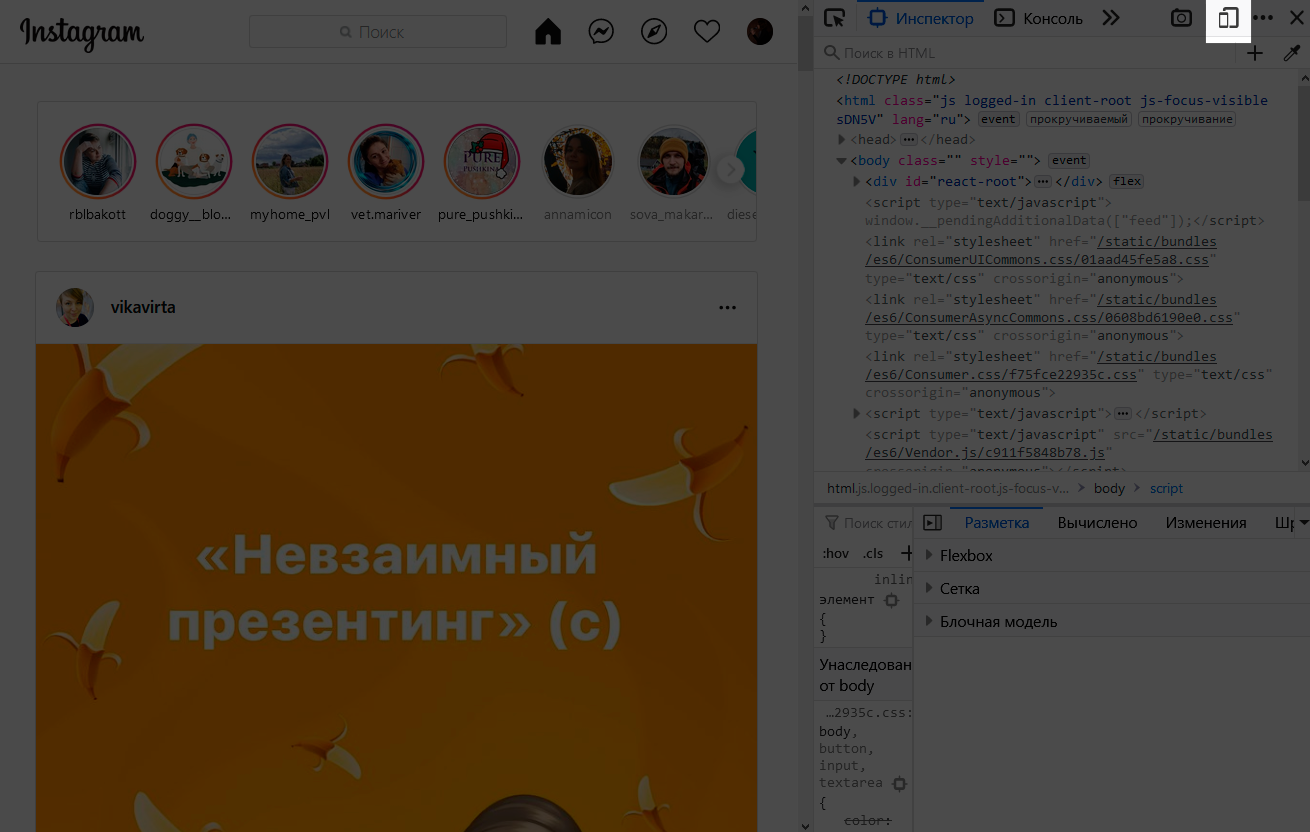
Task: Open the sidebar tabs overflow dropdown arrow
Action: pyautogui.click(x=1303, y=523)
